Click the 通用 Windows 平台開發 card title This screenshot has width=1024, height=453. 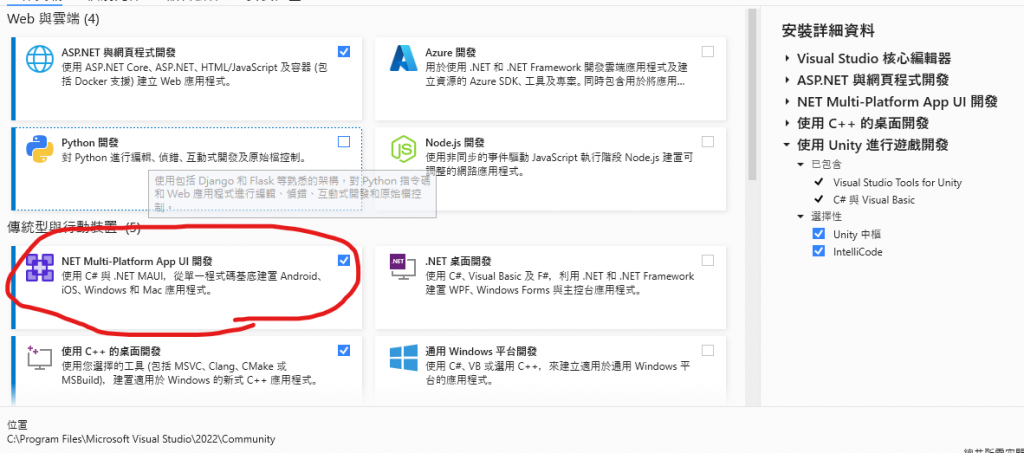coord(481,351)
